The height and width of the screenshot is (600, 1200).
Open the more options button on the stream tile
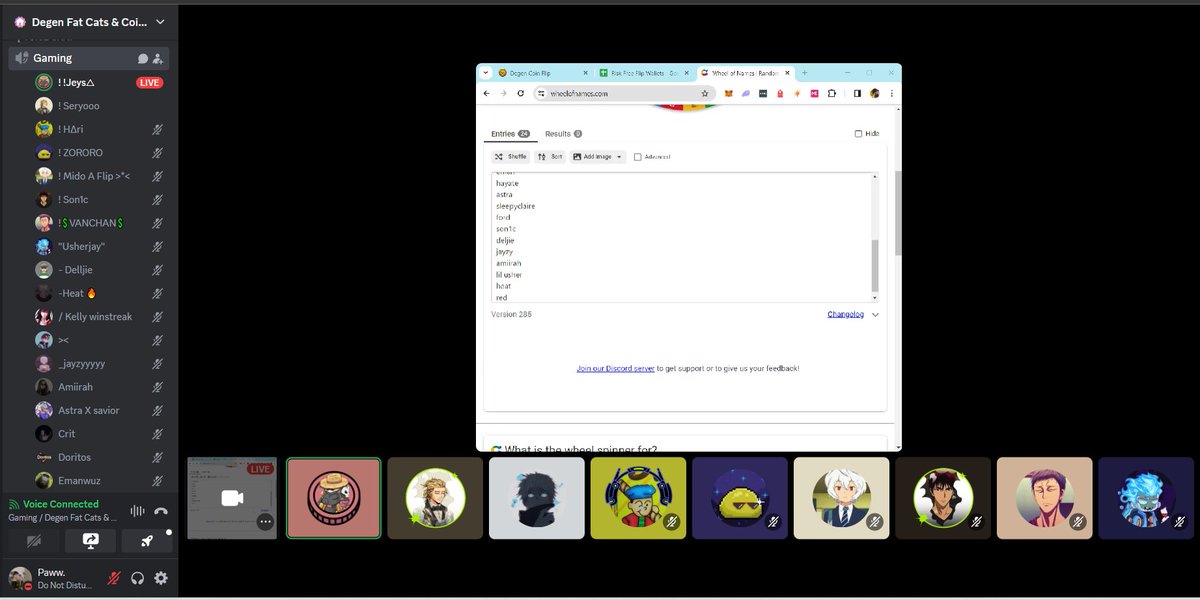pyautogui.click(x=265, y=521)
